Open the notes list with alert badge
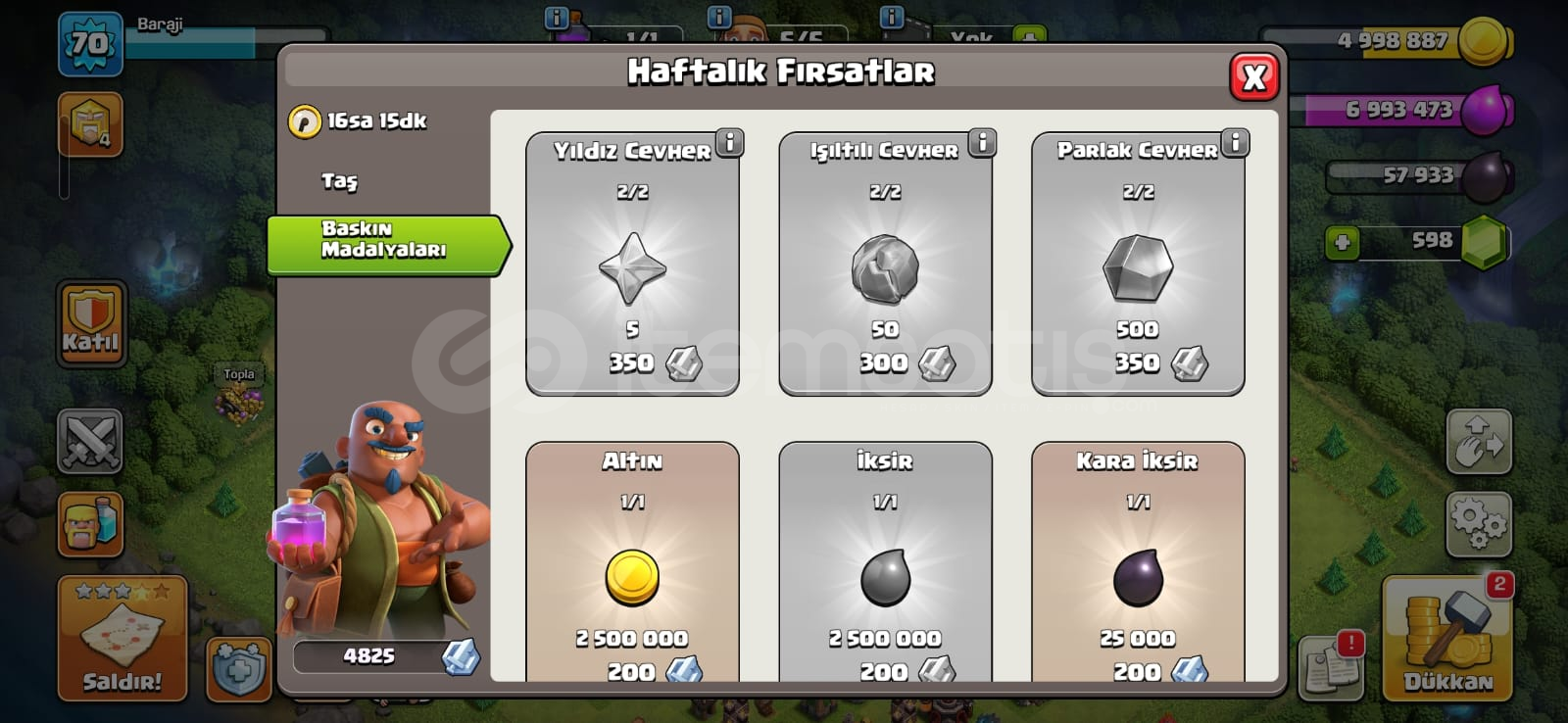Screen dimensions: 1568x723 (1331, 666)
